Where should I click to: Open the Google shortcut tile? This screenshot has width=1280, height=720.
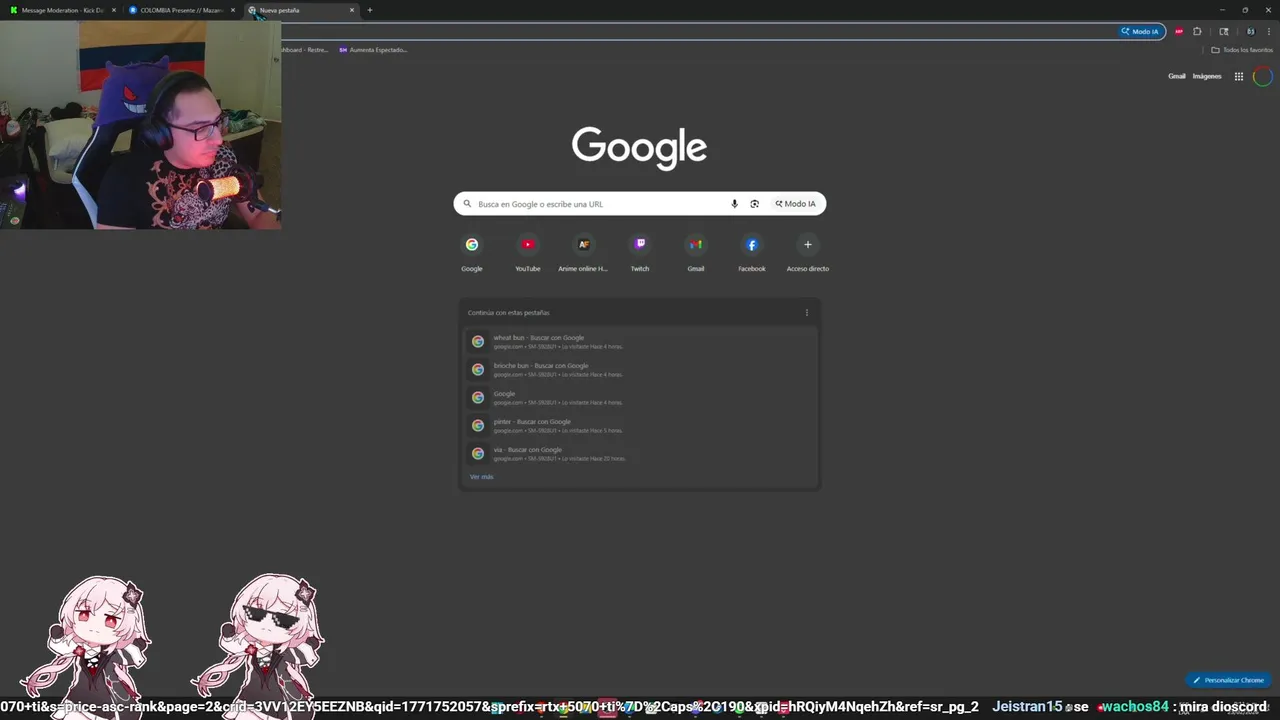(x=472, y=252)
